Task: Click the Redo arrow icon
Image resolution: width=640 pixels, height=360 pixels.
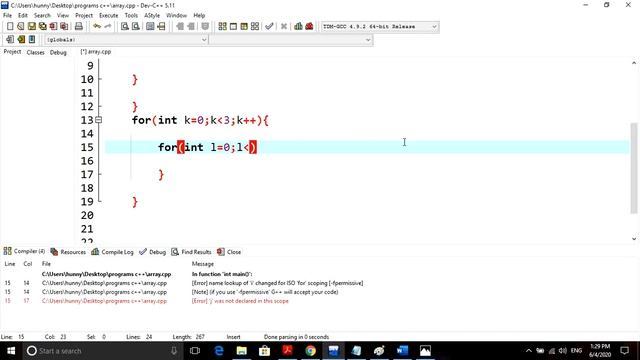Action: tap(108, 26)
